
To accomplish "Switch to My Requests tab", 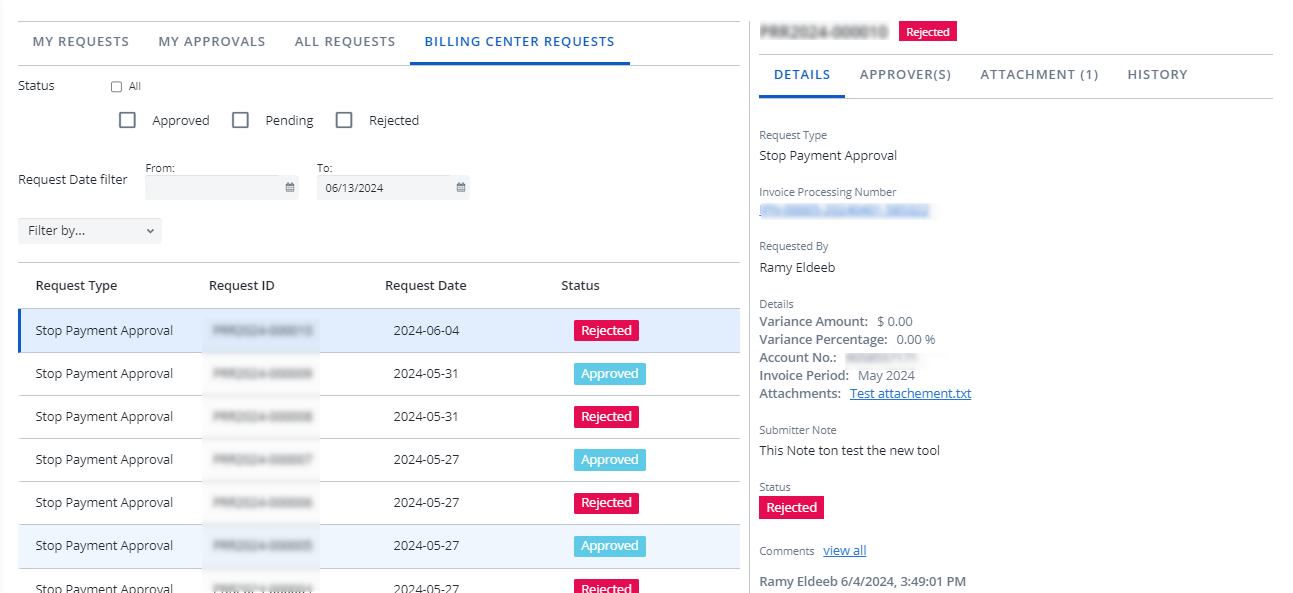I will pyautogui.click(x=81, y=42).
